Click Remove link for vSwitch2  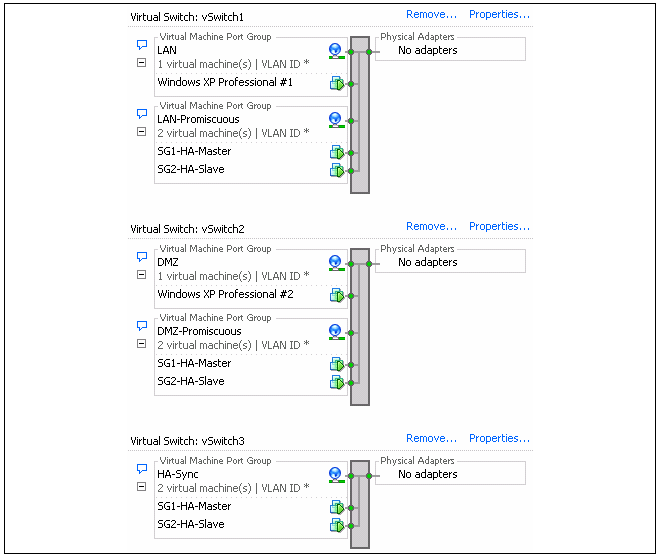pos(431,227)
